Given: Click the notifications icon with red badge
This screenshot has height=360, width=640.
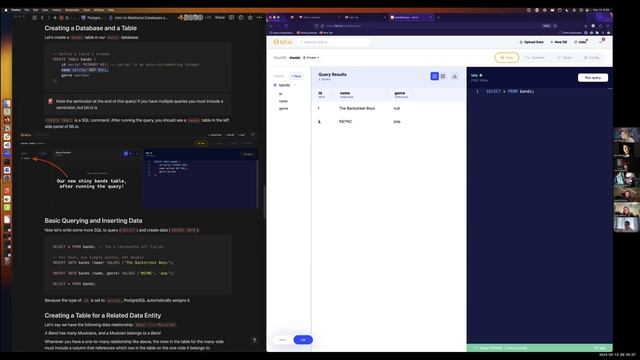Looking at the screenshot, I should pos(602,41).
